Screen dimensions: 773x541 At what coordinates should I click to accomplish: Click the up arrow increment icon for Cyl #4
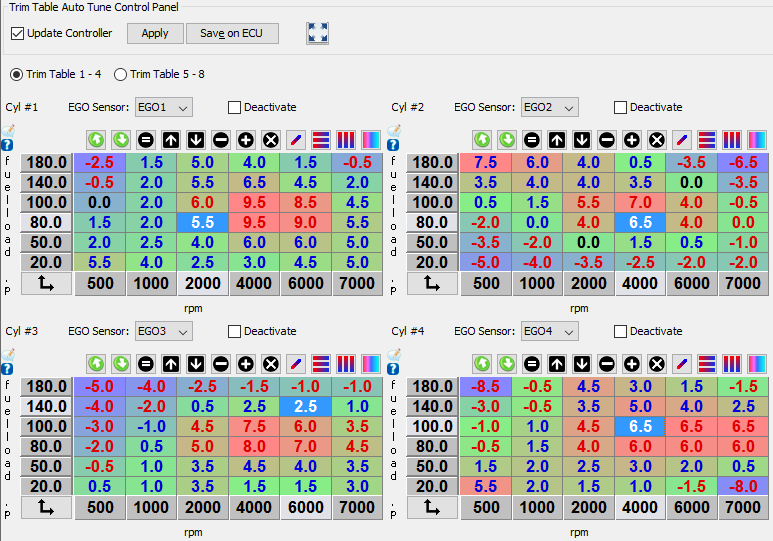point(557,364)
